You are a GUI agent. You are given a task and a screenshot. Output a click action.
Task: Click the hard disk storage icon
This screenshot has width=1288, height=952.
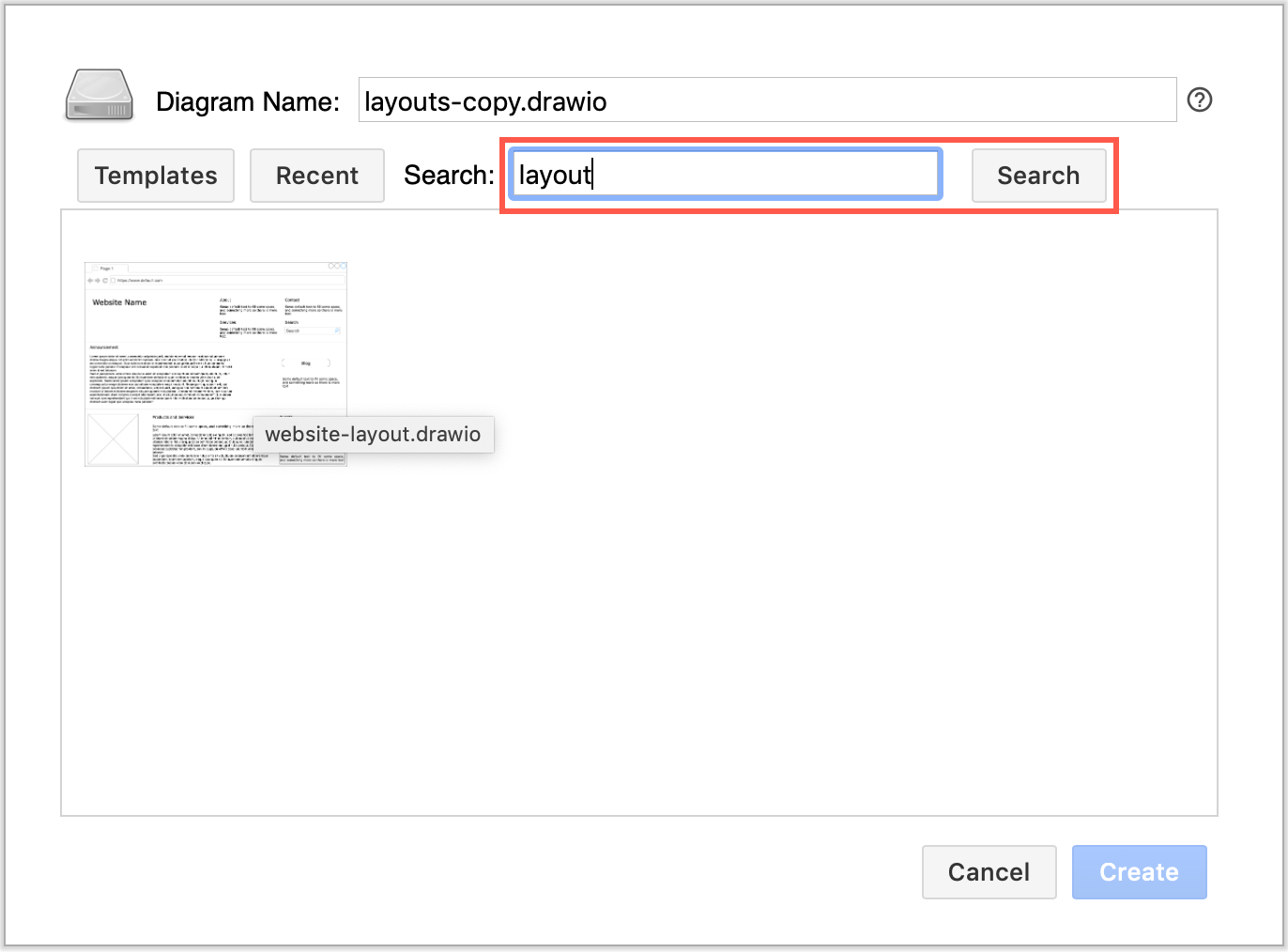pos(97,94)
